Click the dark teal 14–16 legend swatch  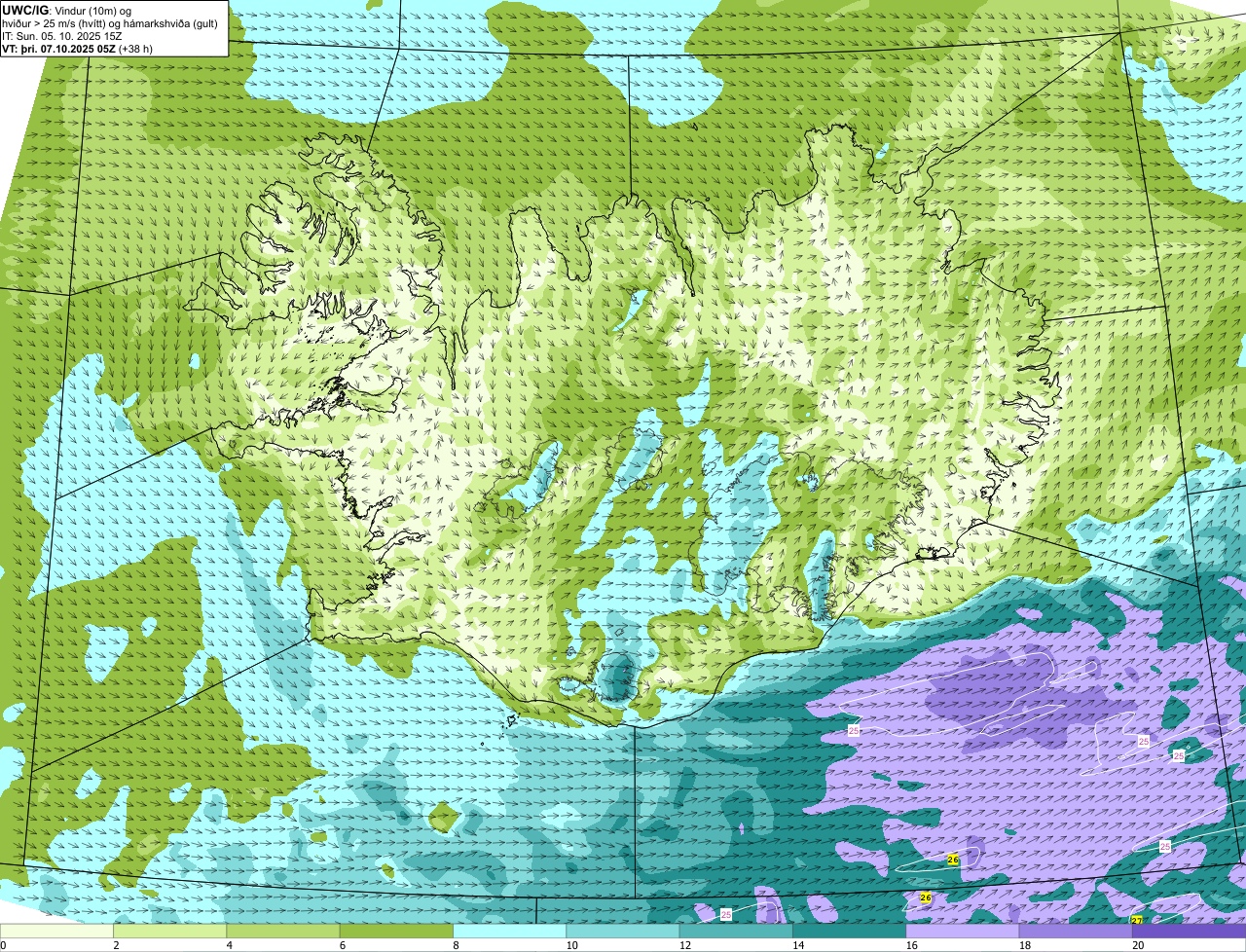[850, 932]
